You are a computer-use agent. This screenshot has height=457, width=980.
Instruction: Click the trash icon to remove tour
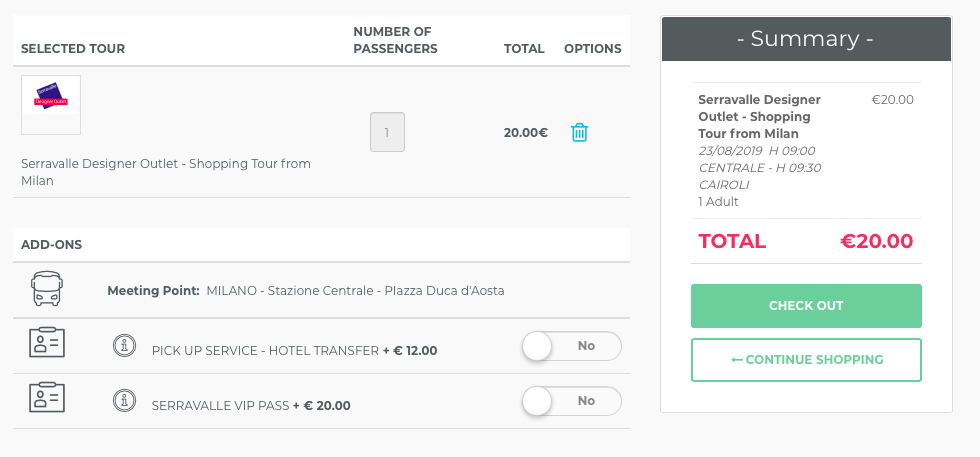coord(579,133)
